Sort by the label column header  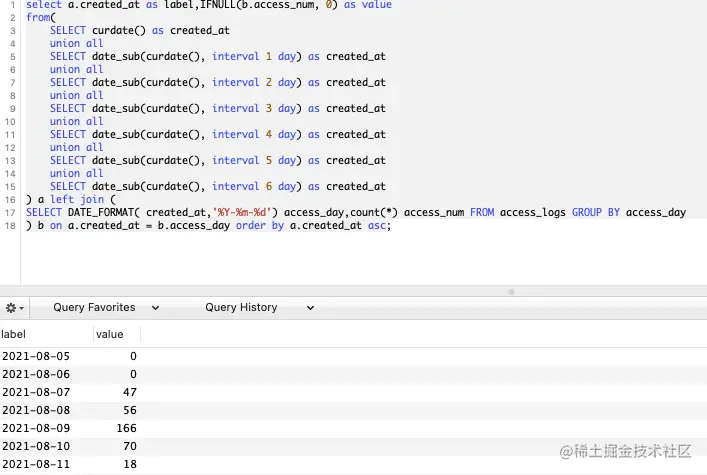[46, 334]
